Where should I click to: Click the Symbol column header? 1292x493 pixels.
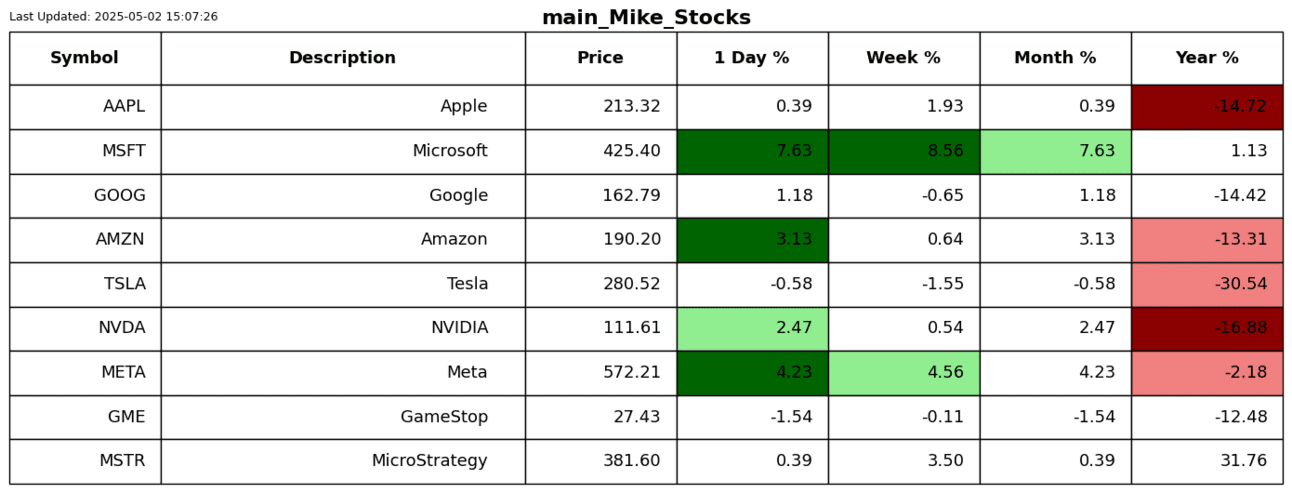coord(85,58)
